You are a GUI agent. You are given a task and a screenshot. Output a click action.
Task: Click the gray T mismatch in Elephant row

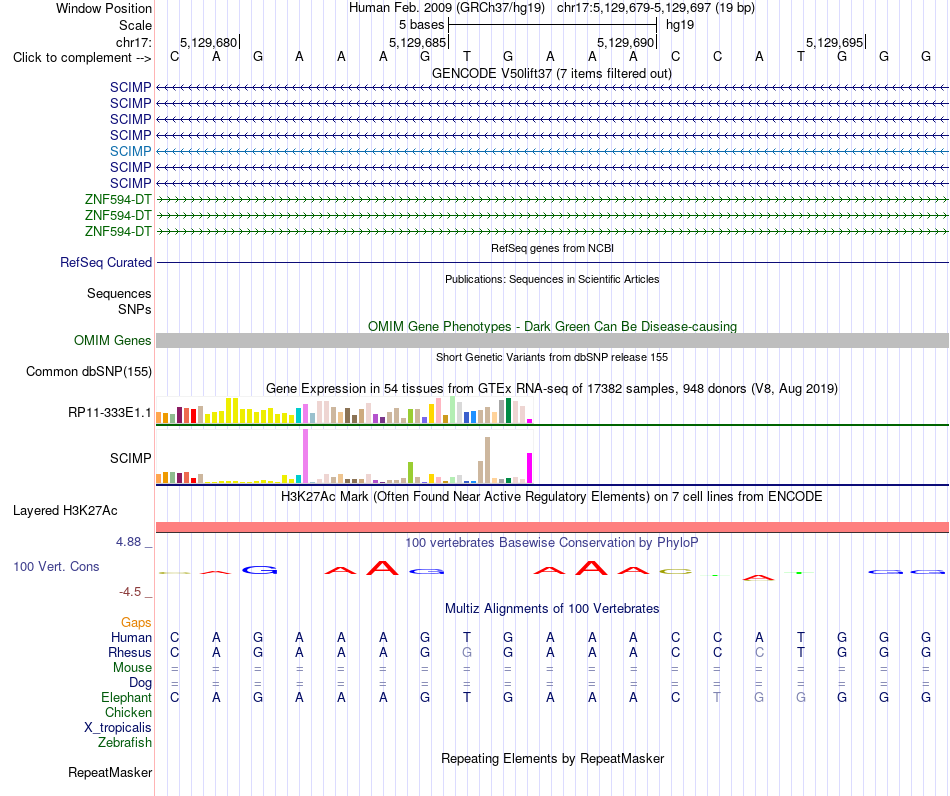tap(717, 697)
